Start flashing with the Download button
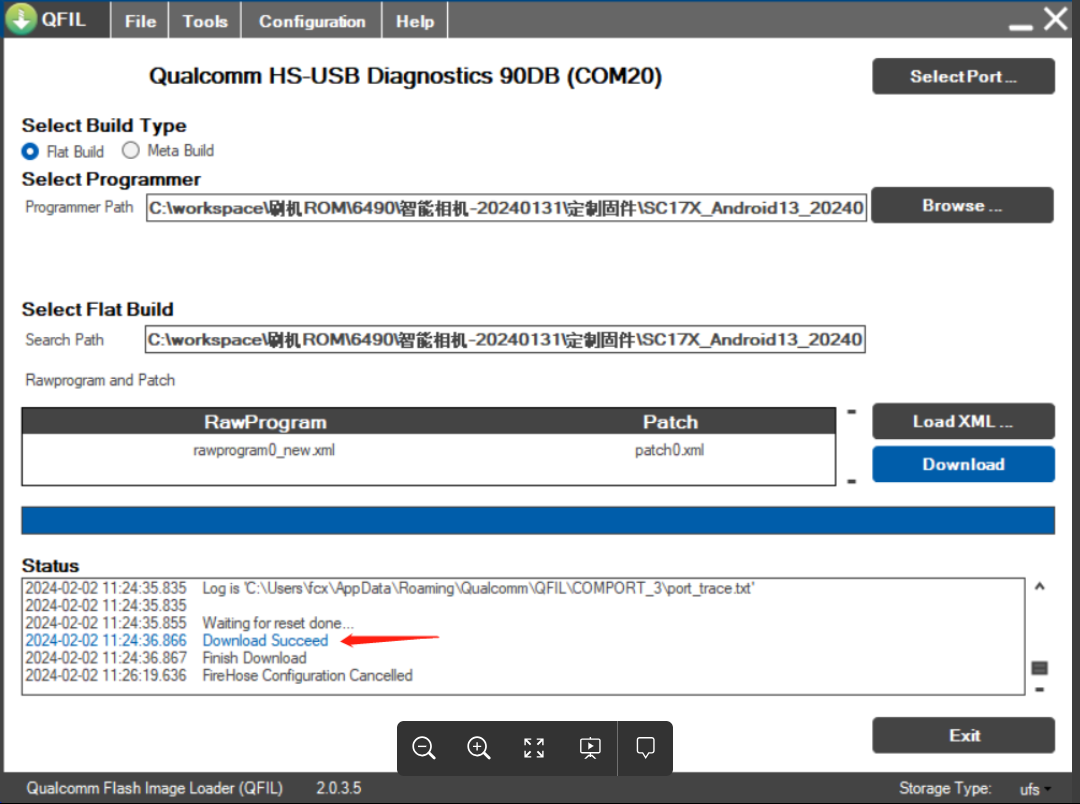 [x=963, y=464]
